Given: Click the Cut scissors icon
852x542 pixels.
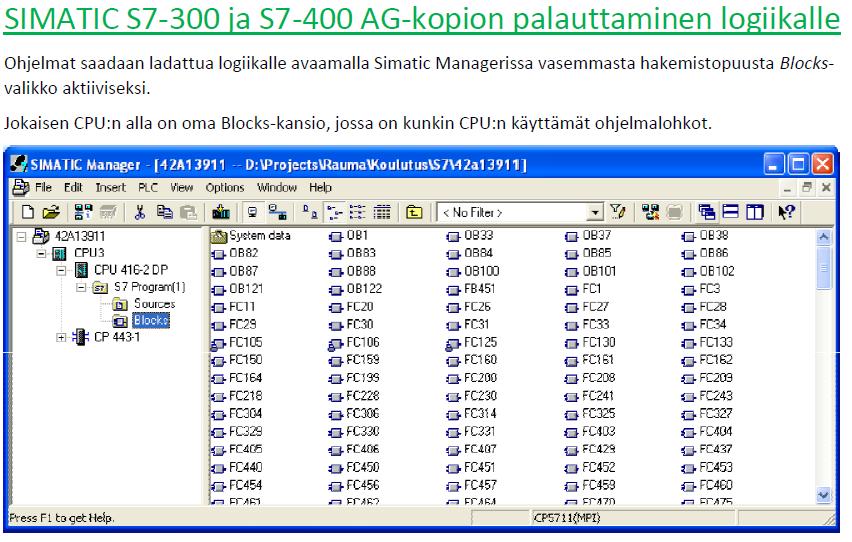Looking at the screenshot, I should pyautogui.click(x=140, y=211).
